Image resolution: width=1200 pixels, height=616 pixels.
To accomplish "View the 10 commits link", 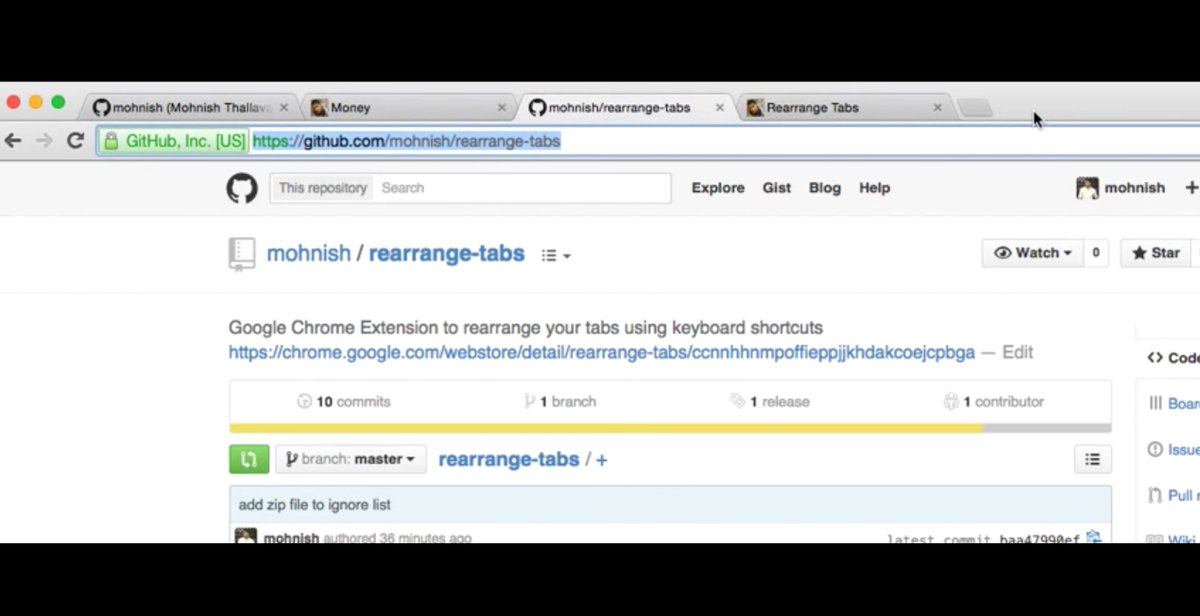I will pos(344,402).
